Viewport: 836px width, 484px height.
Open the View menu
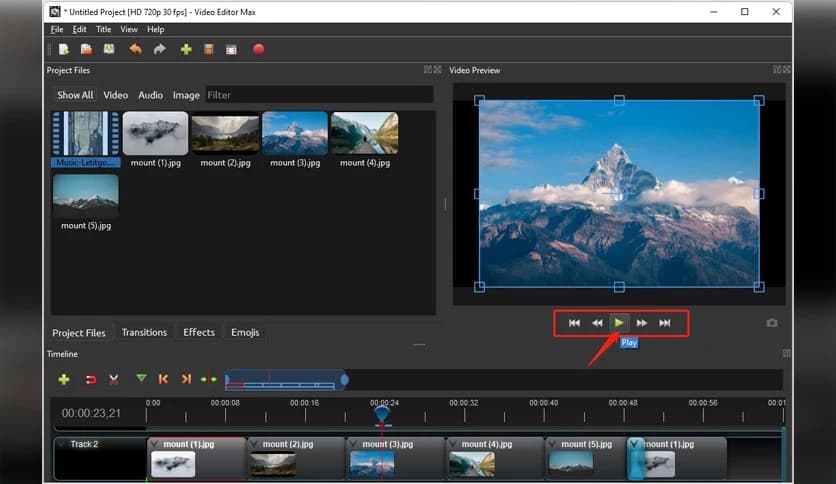point(128,29)
